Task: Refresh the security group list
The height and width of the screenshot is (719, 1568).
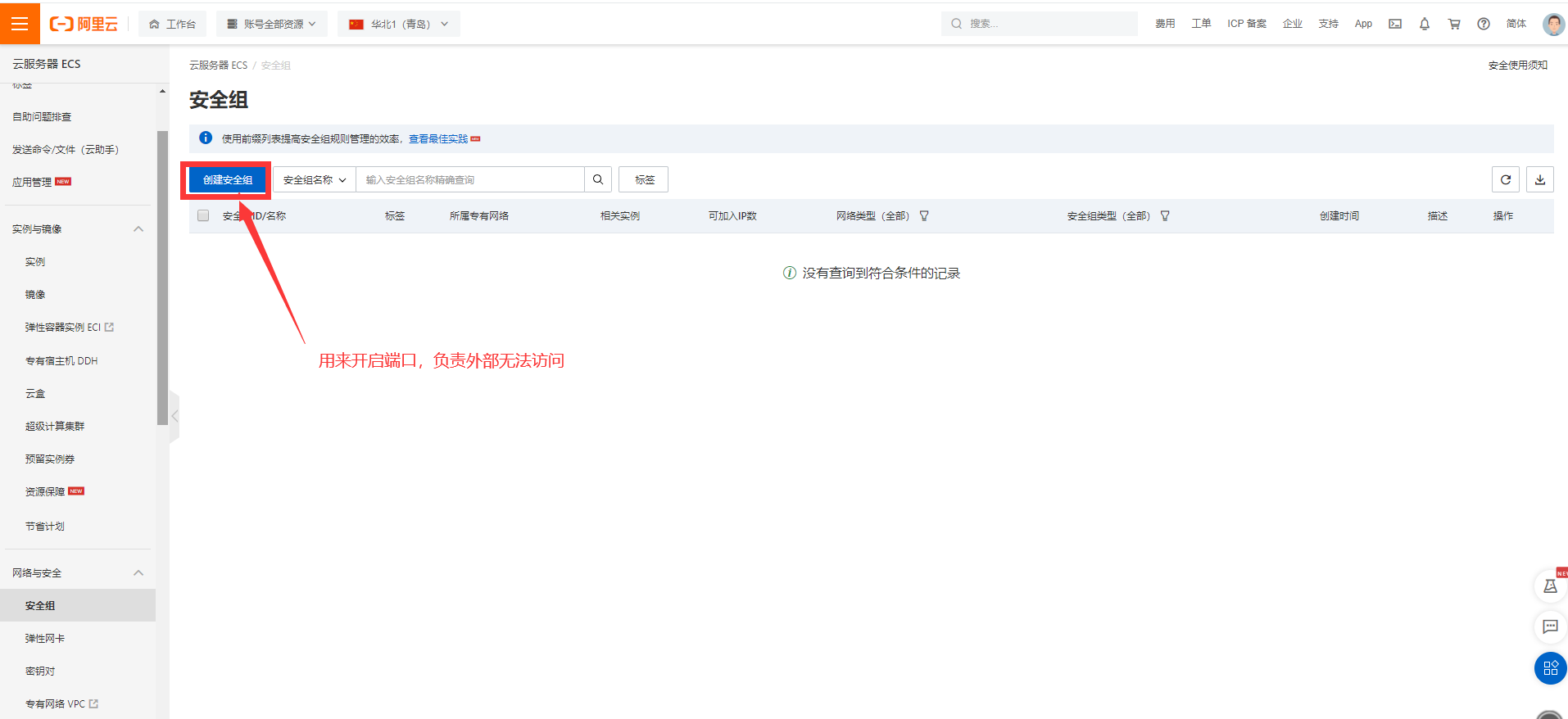Action: click(1506, 179)
